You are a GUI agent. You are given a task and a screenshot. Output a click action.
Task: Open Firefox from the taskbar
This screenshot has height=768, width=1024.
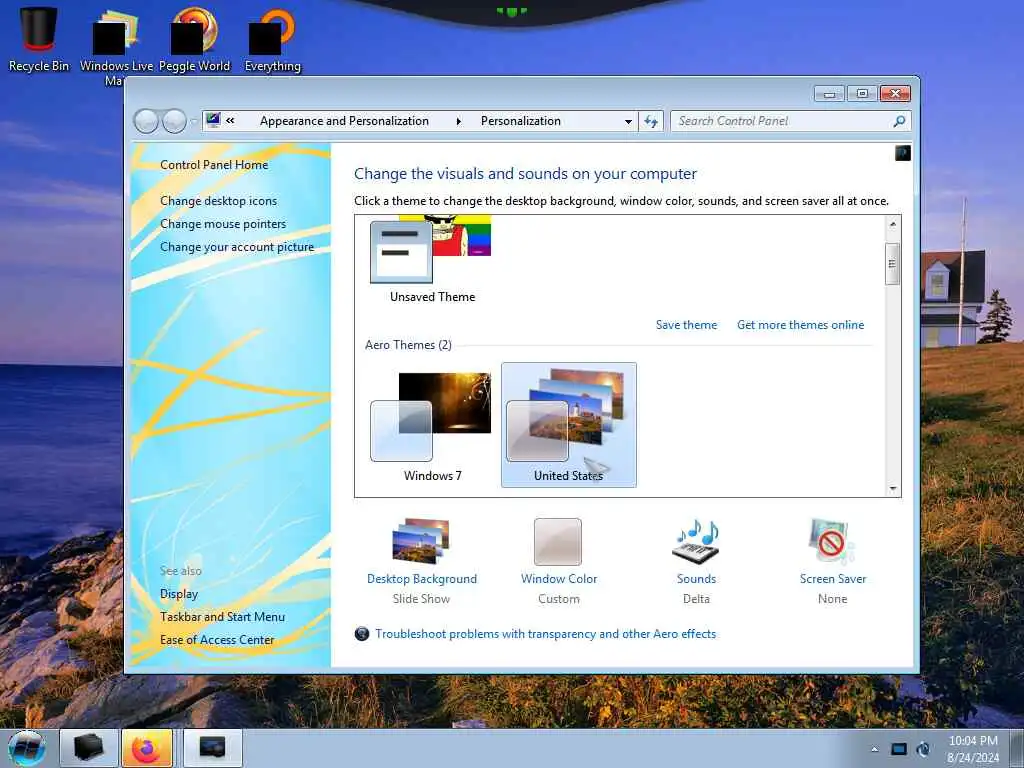(147, 748)
